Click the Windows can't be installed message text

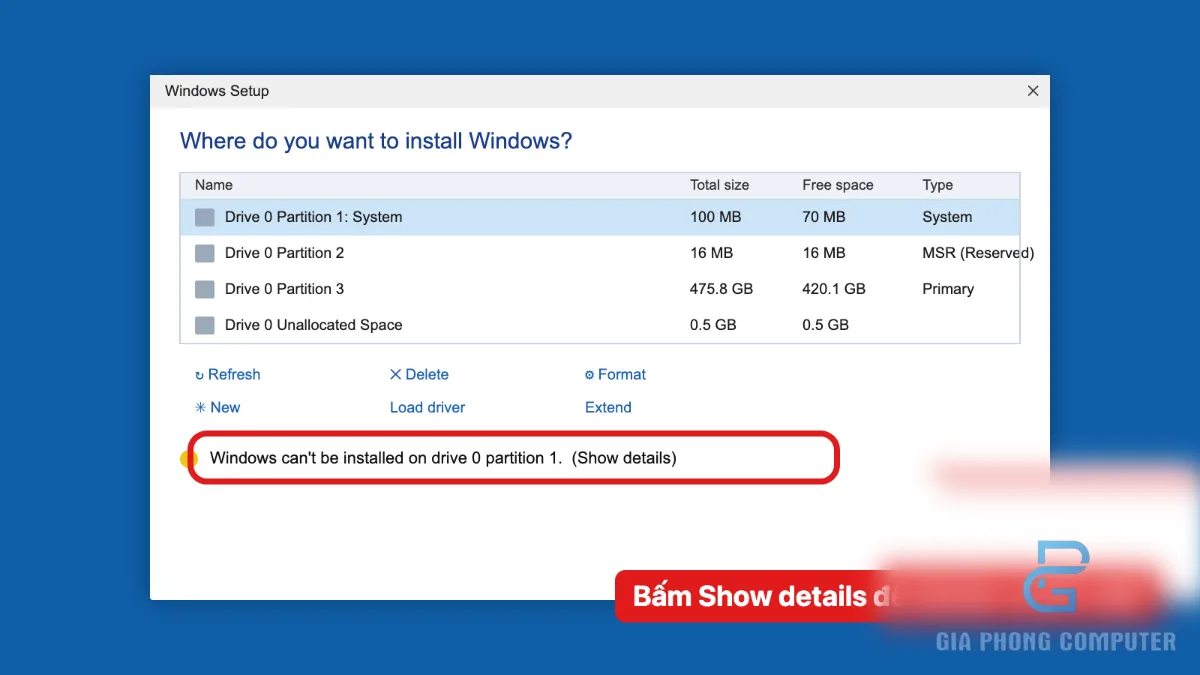point(385,458)
